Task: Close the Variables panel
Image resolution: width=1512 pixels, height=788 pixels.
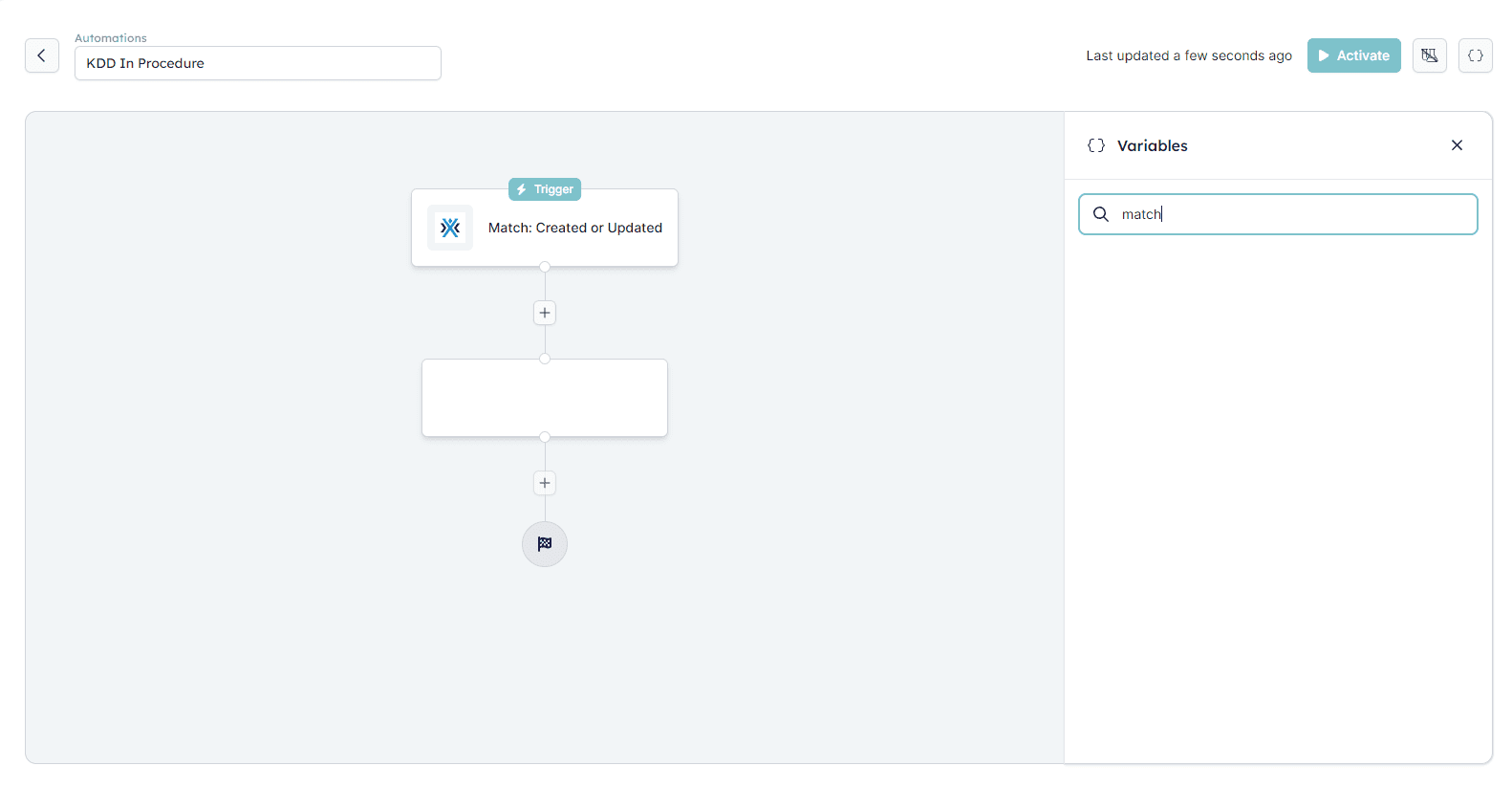Action: pyautogui.click(x=1457, y=145)
